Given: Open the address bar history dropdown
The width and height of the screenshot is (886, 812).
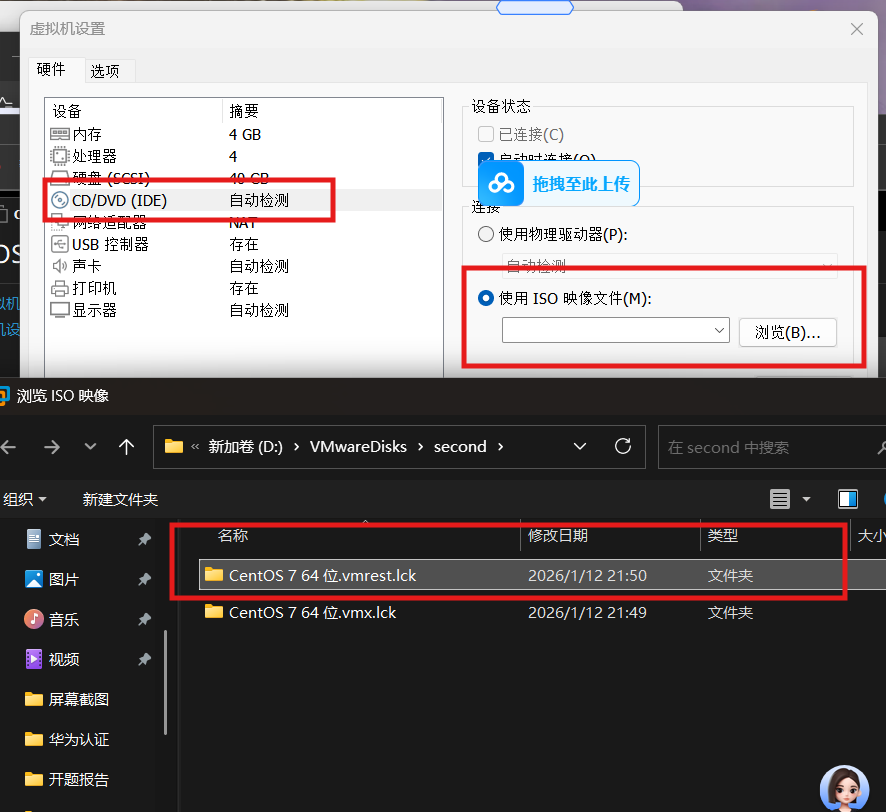Looking at the screenshot, I should pyautogui.click(x=580, y=446).
